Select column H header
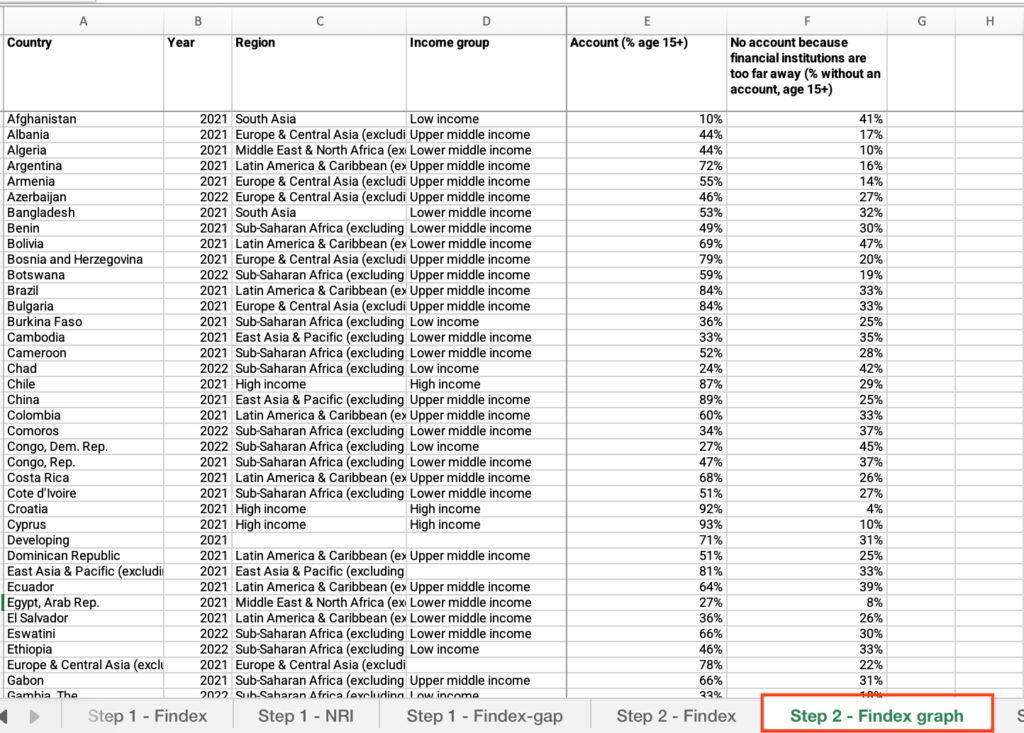This screenshot has width=1024, height=733. point(990,22)
